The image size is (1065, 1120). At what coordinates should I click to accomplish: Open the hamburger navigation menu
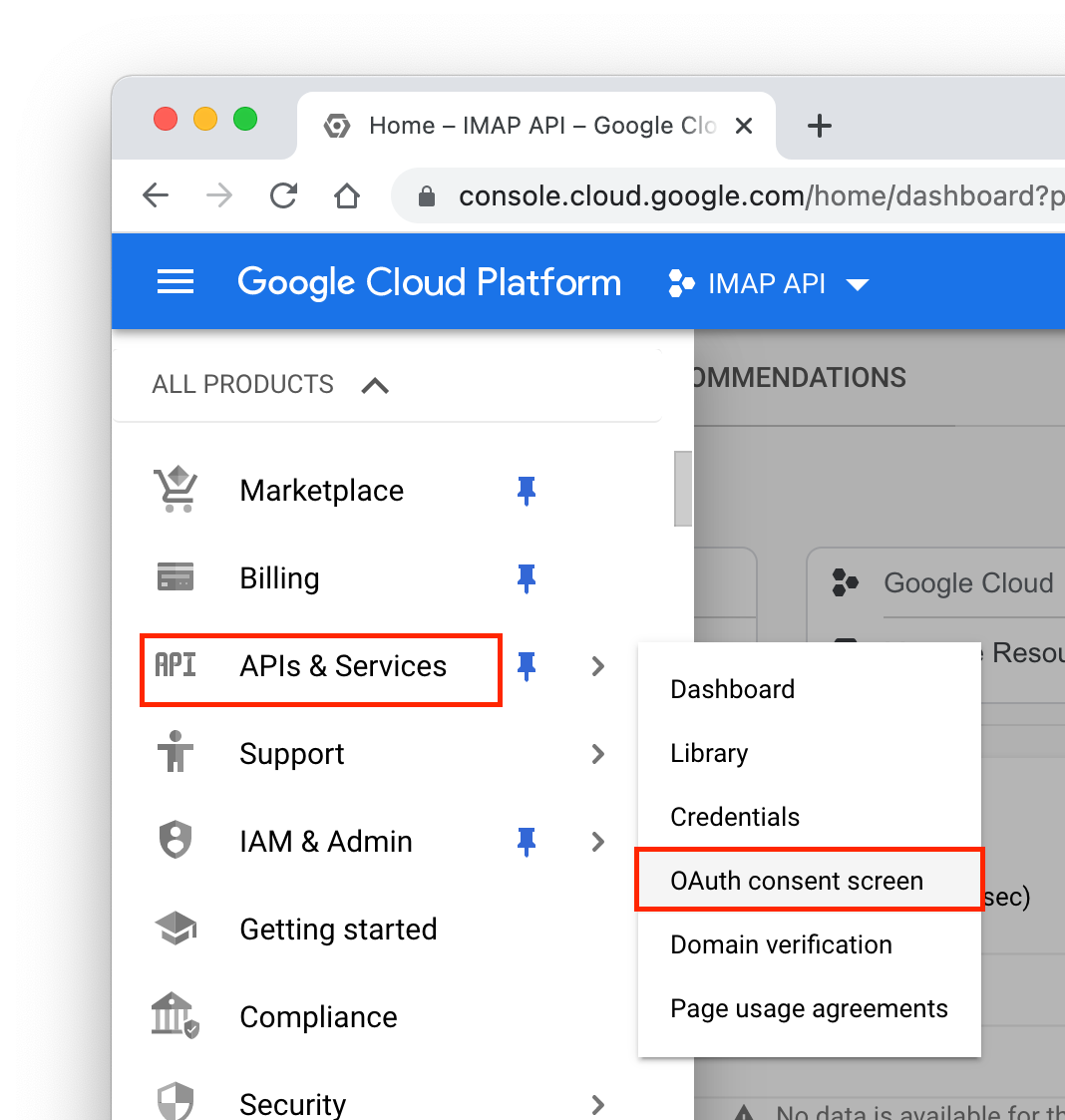(175, 282)
